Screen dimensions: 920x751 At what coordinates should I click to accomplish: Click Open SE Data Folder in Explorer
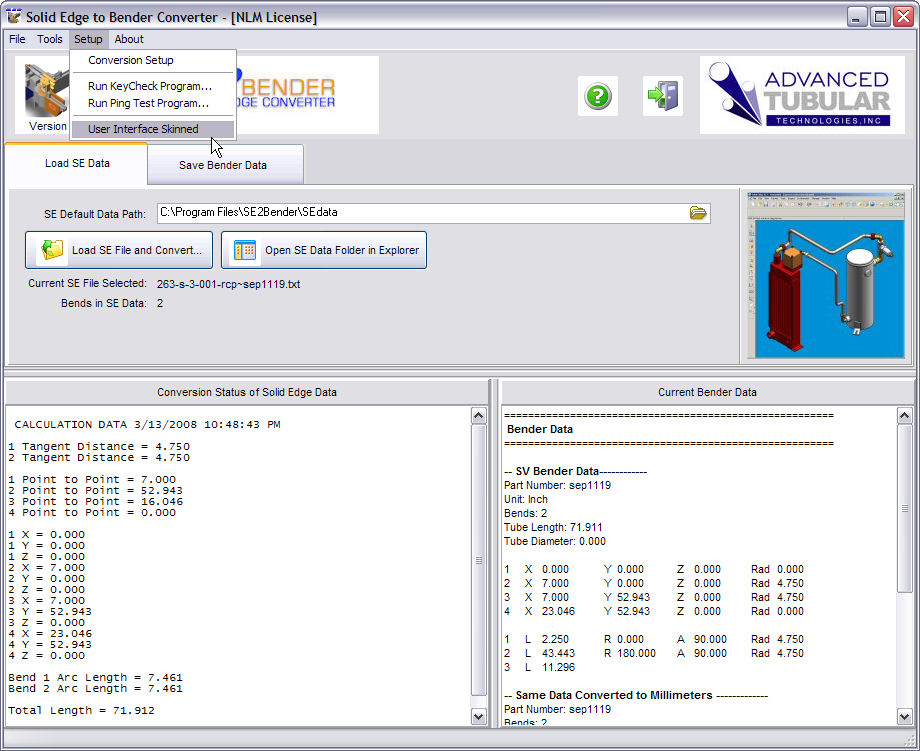(324, 250)
